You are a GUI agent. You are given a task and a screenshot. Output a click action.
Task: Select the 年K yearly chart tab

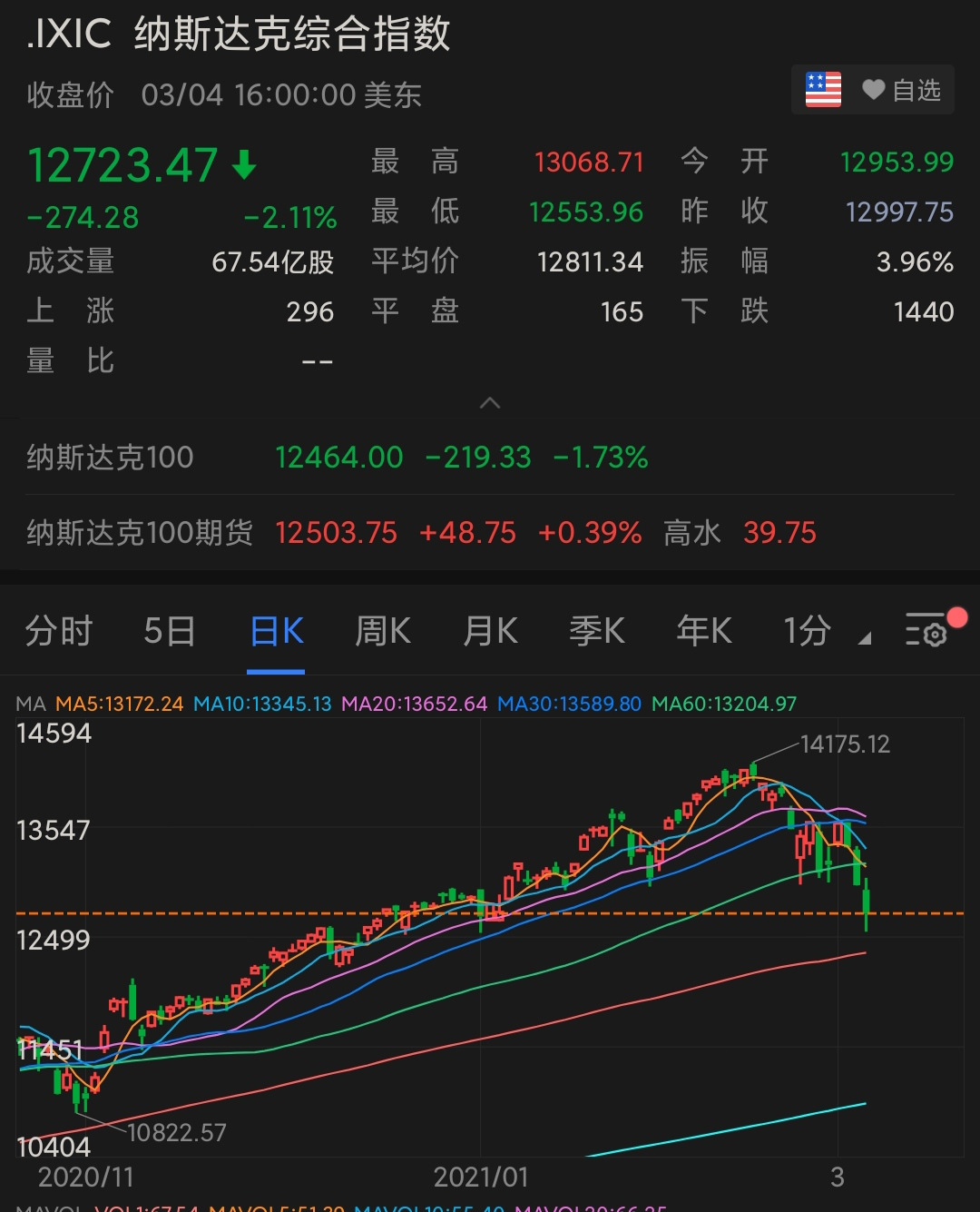point(704,631)
